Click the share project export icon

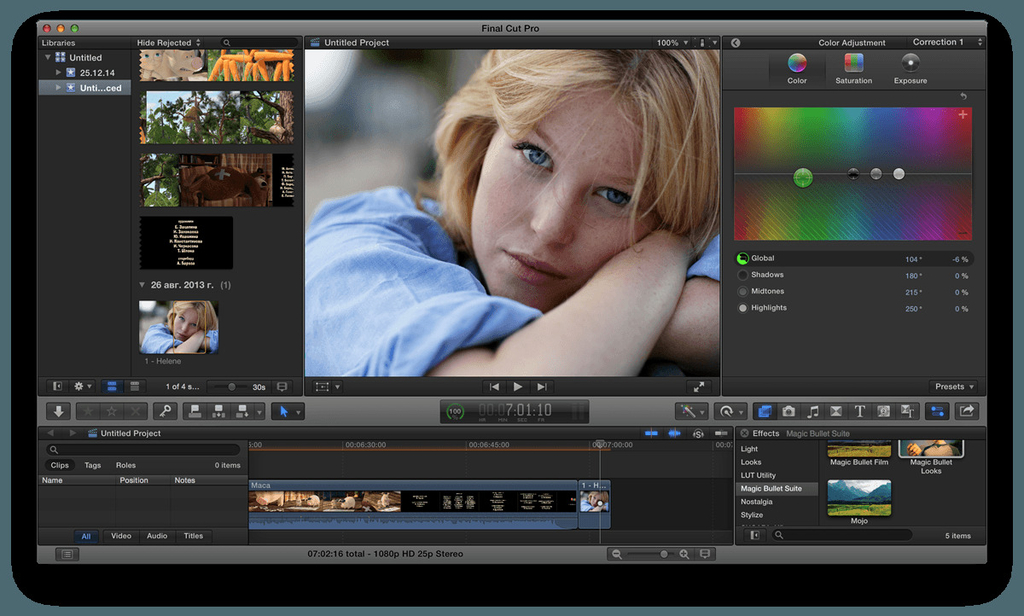967,411
